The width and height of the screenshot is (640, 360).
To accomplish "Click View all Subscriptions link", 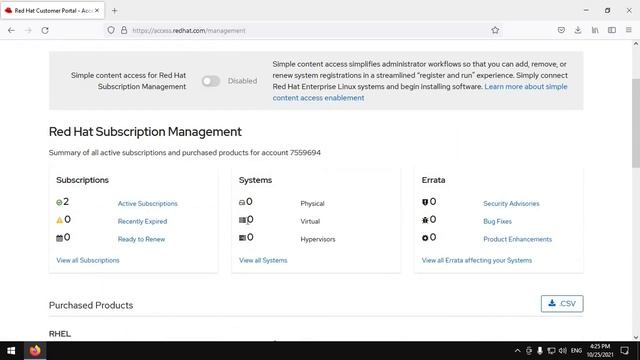I will click(88, 260).
